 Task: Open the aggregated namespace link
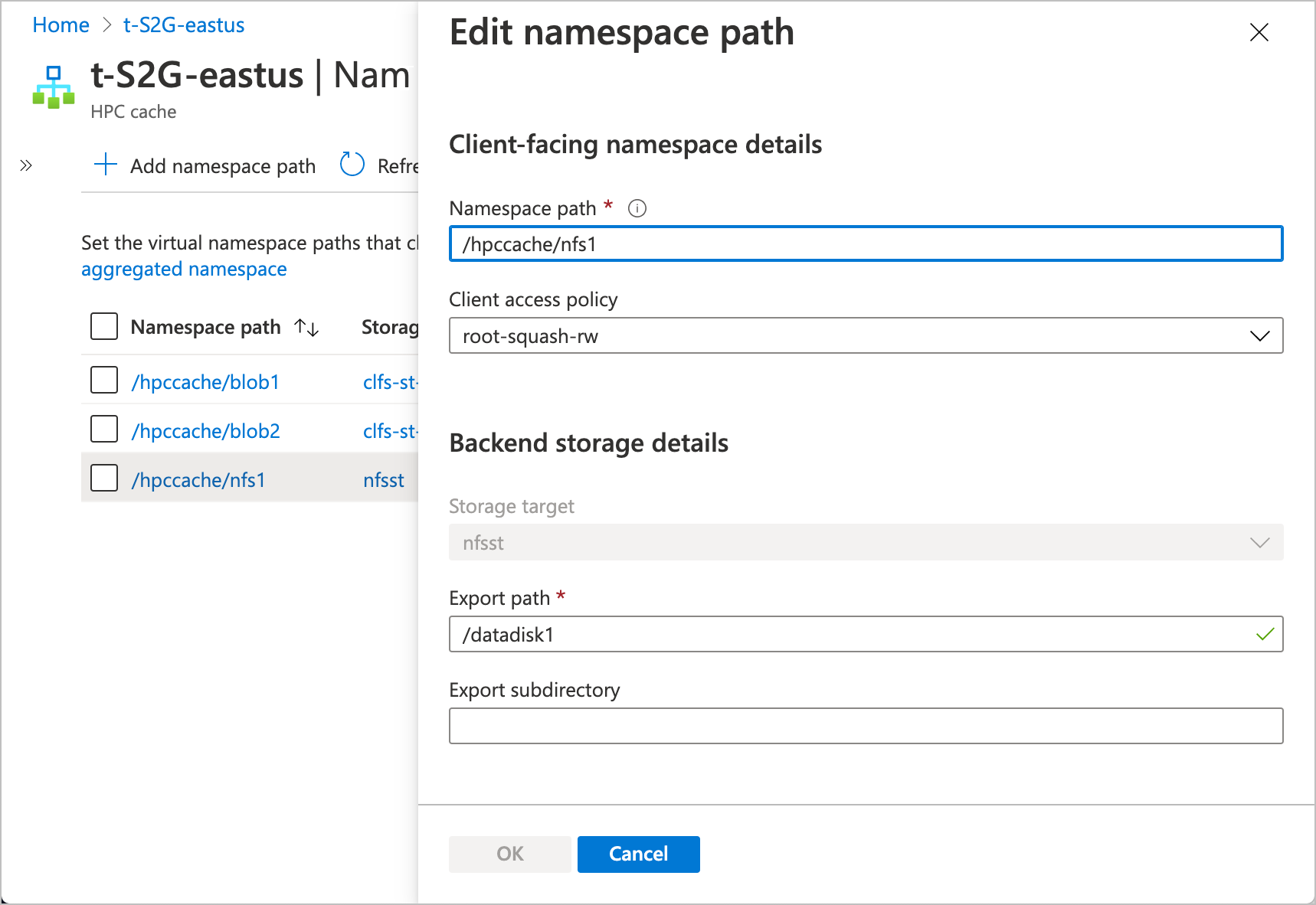pos(183,269)
